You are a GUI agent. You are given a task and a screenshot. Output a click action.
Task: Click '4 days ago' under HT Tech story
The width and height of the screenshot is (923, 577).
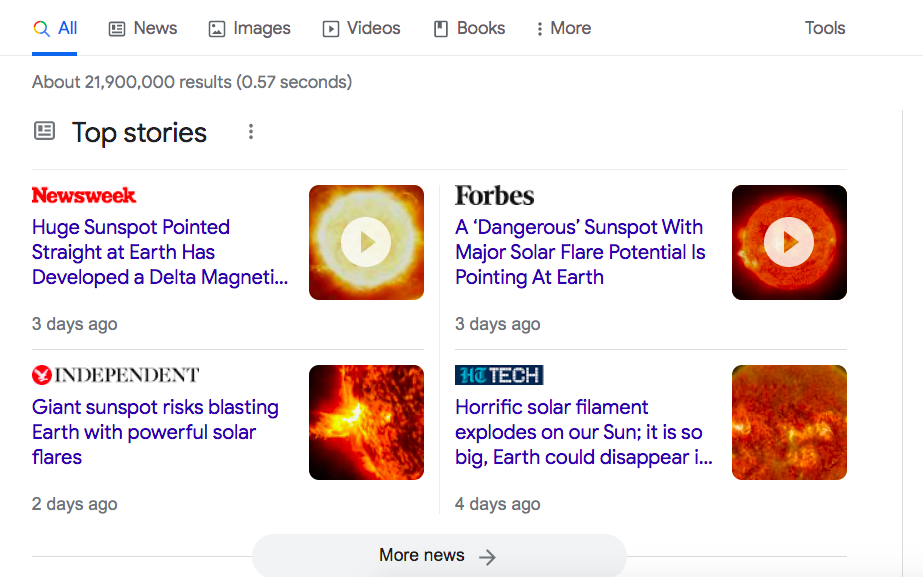pos(498,504)
